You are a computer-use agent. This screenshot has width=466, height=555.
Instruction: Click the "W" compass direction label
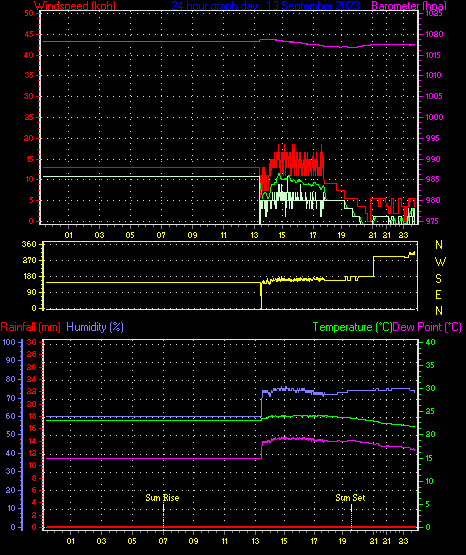point(440,262)
